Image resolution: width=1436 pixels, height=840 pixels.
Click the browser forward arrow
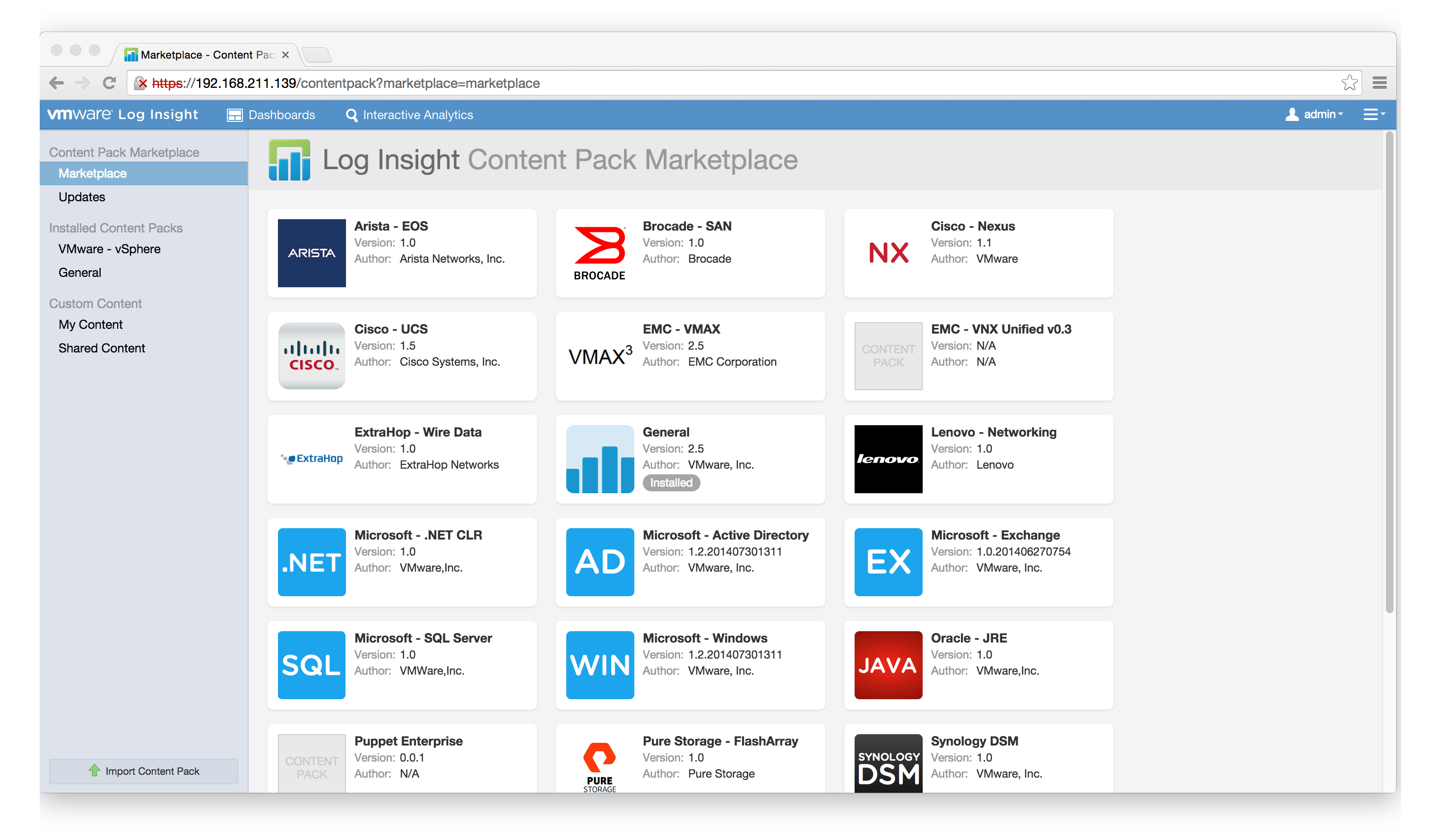click(83, 83)
